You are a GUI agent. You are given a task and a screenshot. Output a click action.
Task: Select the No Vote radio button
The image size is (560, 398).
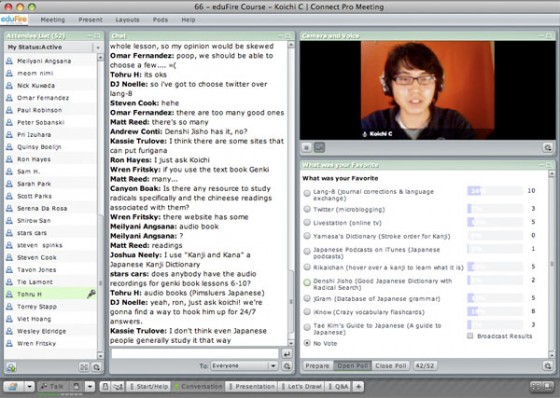pos(307,343)
